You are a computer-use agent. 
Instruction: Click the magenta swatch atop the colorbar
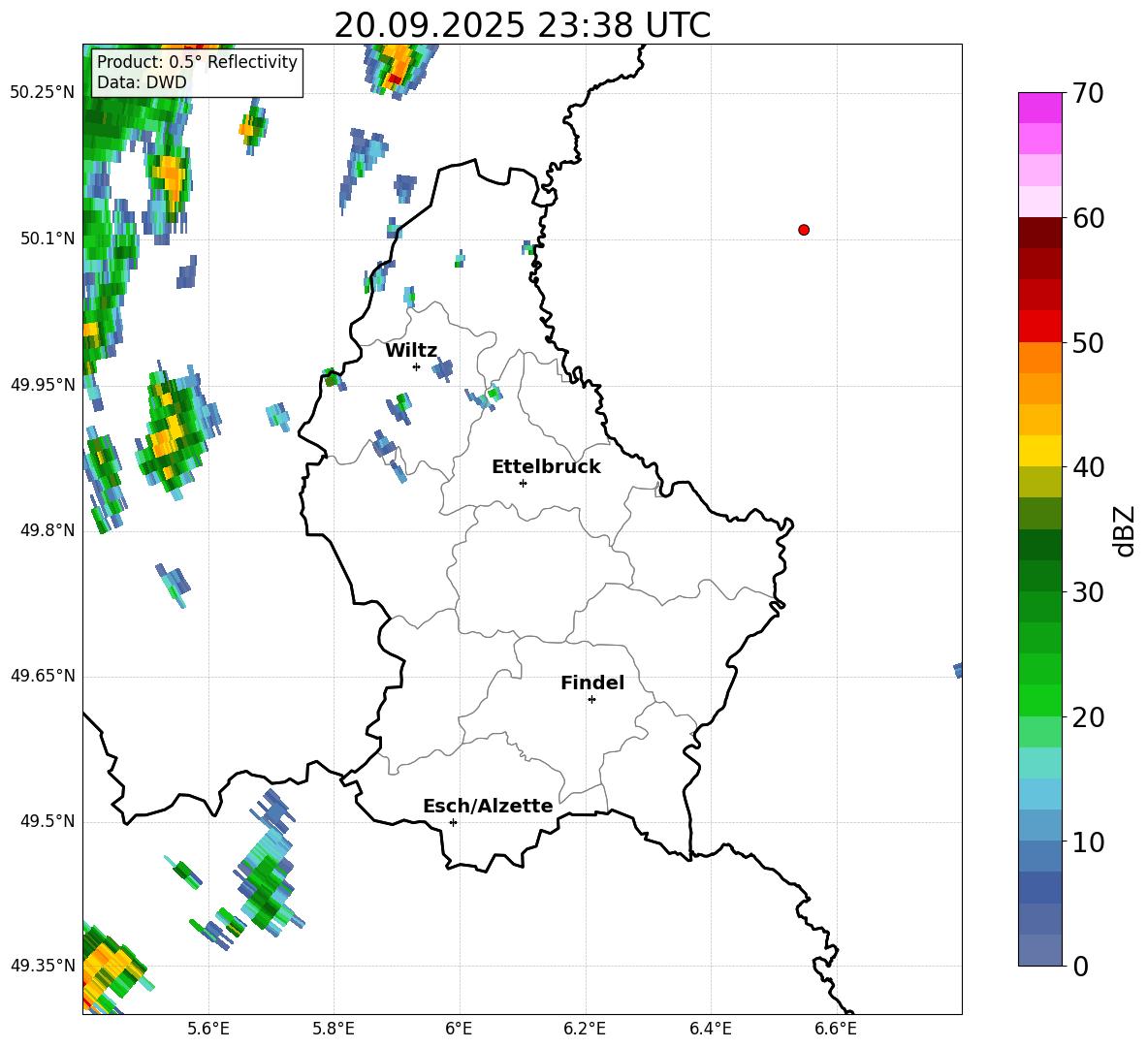pos(1039,108)
